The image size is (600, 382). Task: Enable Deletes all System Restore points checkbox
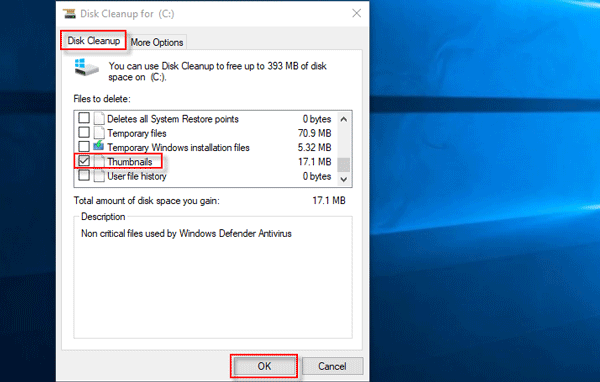(x=84, y=118)
